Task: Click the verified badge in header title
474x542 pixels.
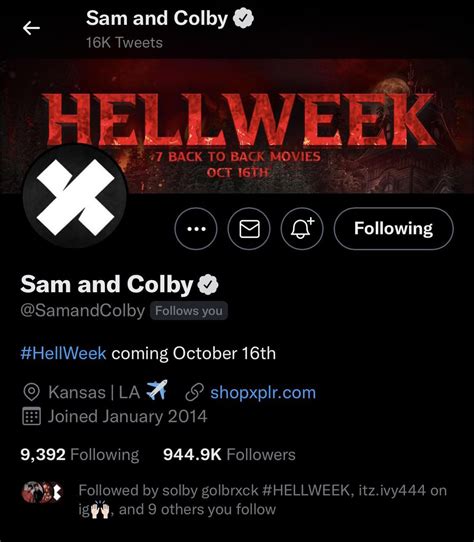Action: pos(243,19)
